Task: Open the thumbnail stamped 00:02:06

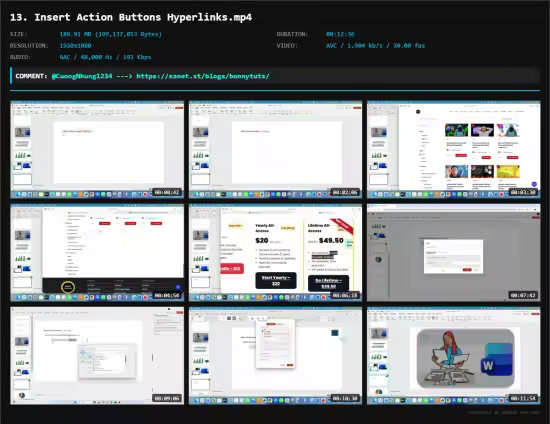Action: pos(275,149)
